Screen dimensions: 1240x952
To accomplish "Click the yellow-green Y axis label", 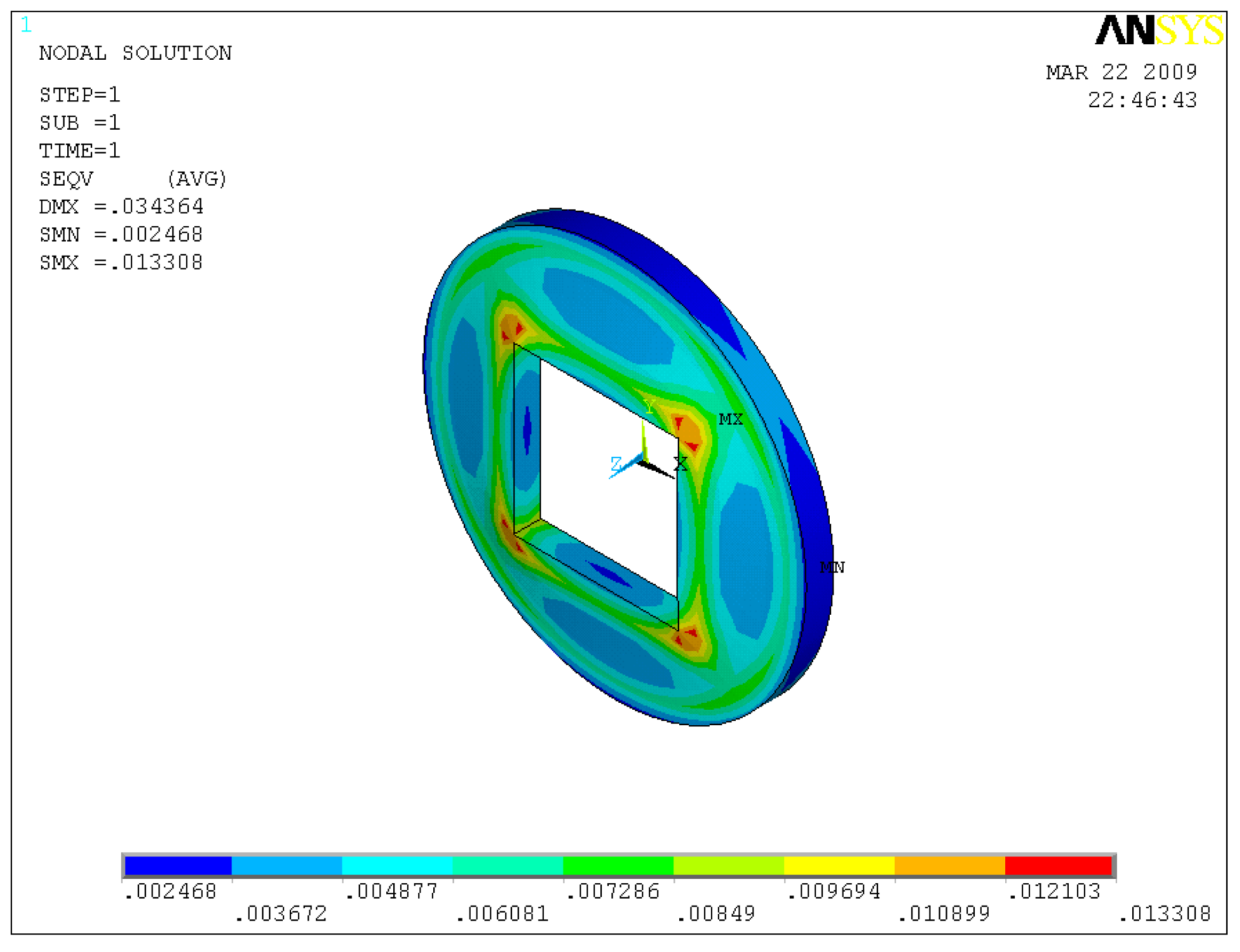I will coord(649,407).
